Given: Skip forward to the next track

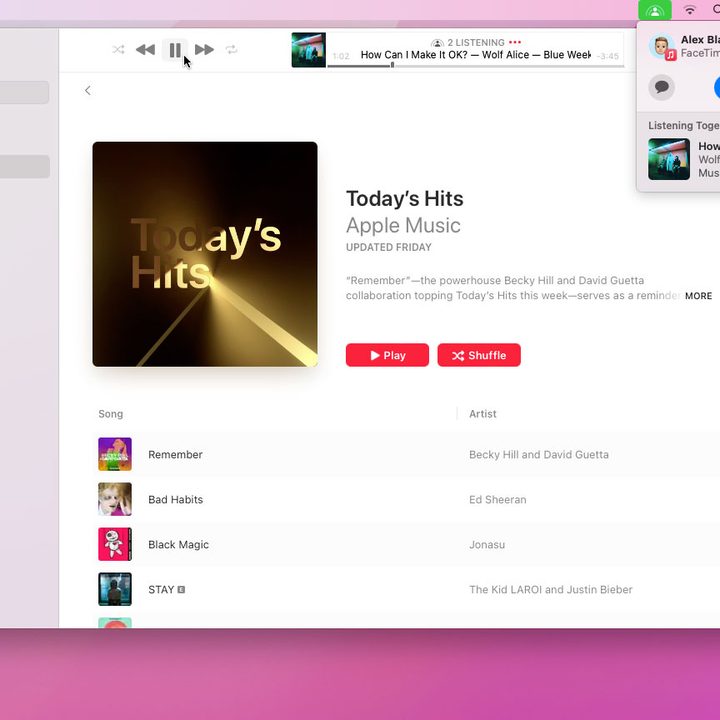Looking at the screenshot, I should pyautogui.click(x=204, y=50).
